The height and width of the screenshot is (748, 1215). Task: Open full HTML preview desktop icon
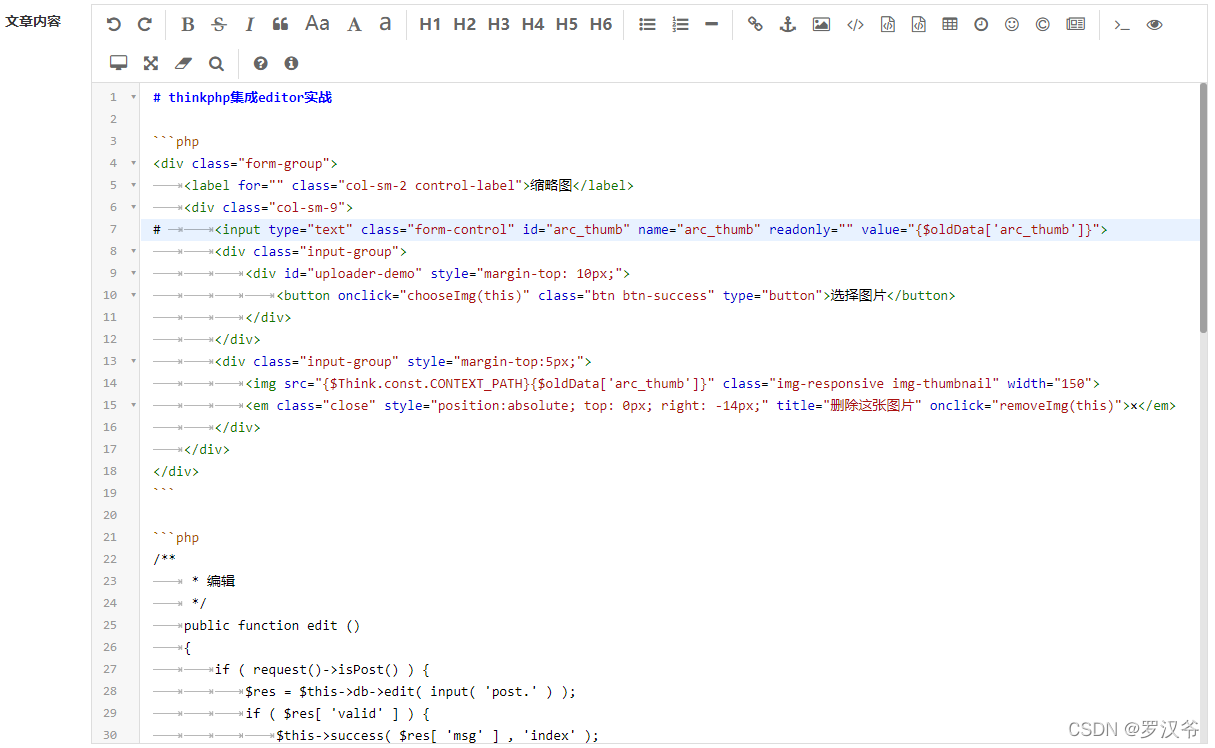click(x=119, y=63)
